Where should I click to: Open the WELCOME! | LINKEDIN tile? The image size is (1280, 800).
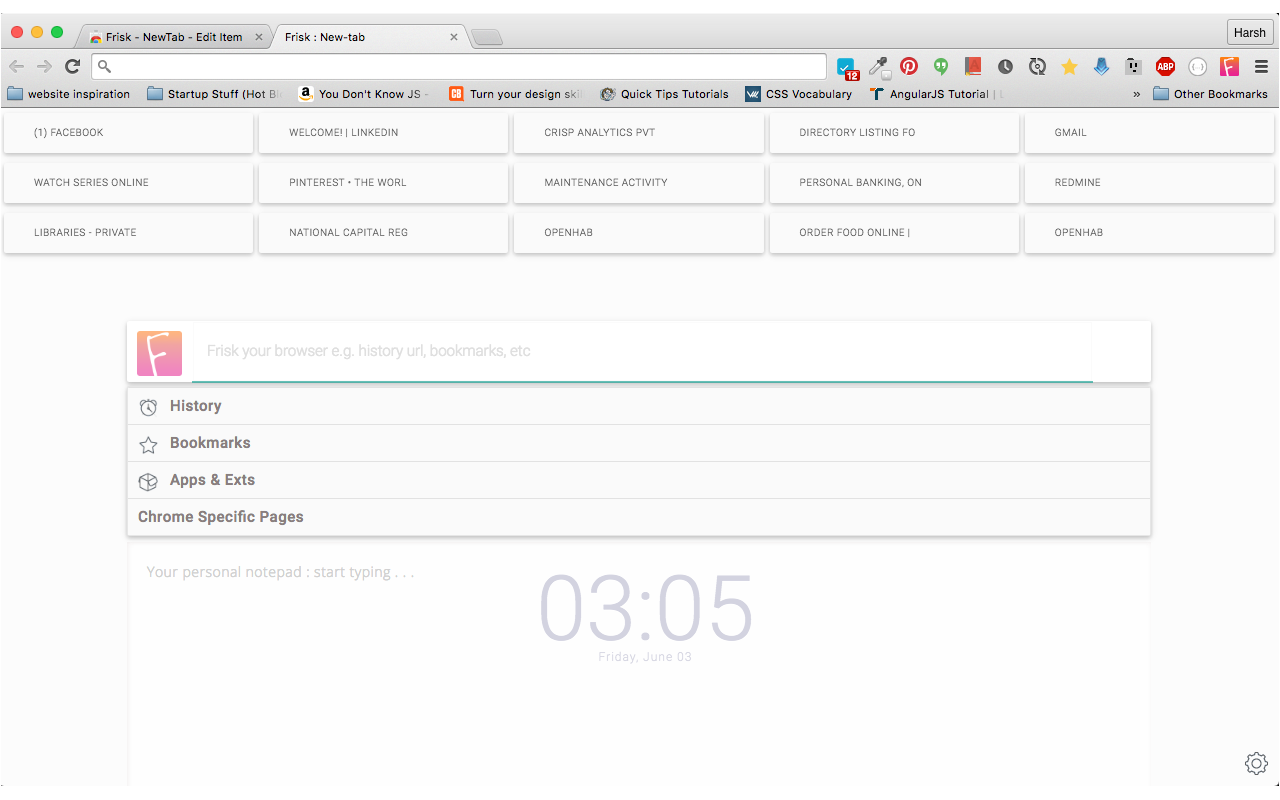(383, 133)
